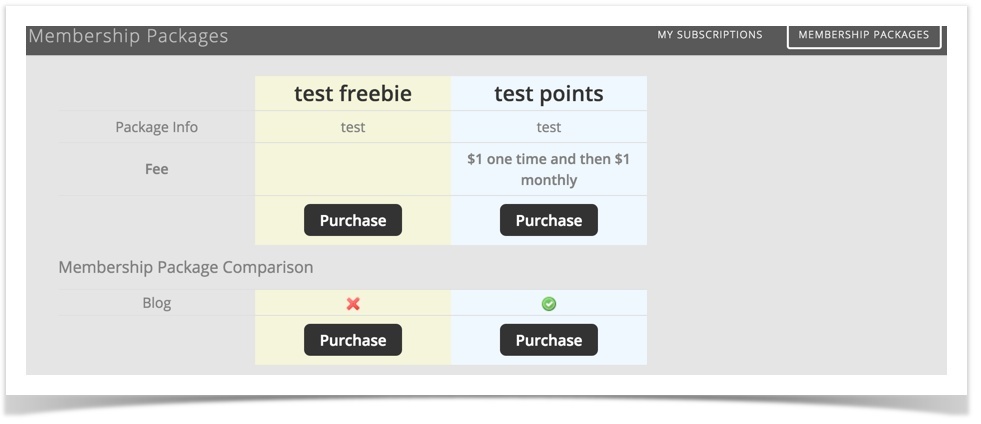Image resolution: width=981 pixels, height=424 pixels.
Task: Click the Package Info row label
Action: tap(156, 127)
